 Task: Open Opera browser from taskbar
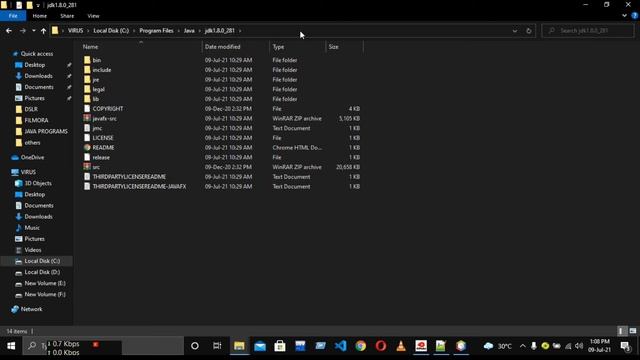pos(381,346)
